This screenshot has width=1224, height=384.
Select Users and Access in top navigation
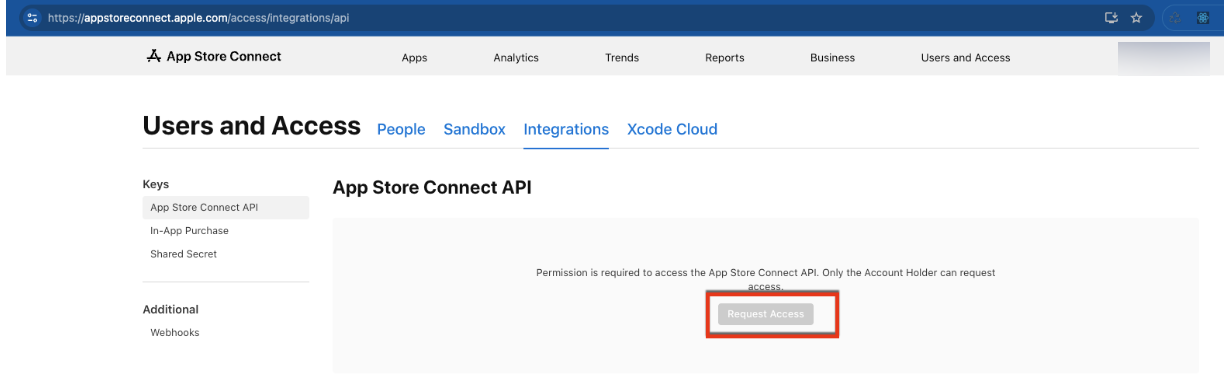tap(965, 58)
